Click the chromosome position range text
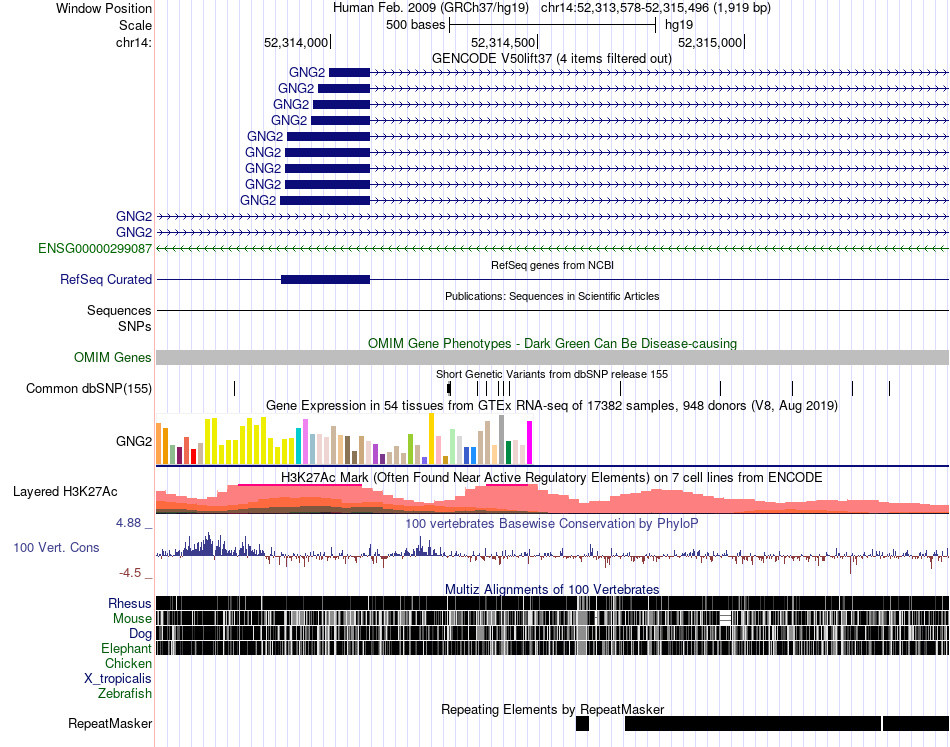This screenshot has width=950, height=747. [656, 8]
